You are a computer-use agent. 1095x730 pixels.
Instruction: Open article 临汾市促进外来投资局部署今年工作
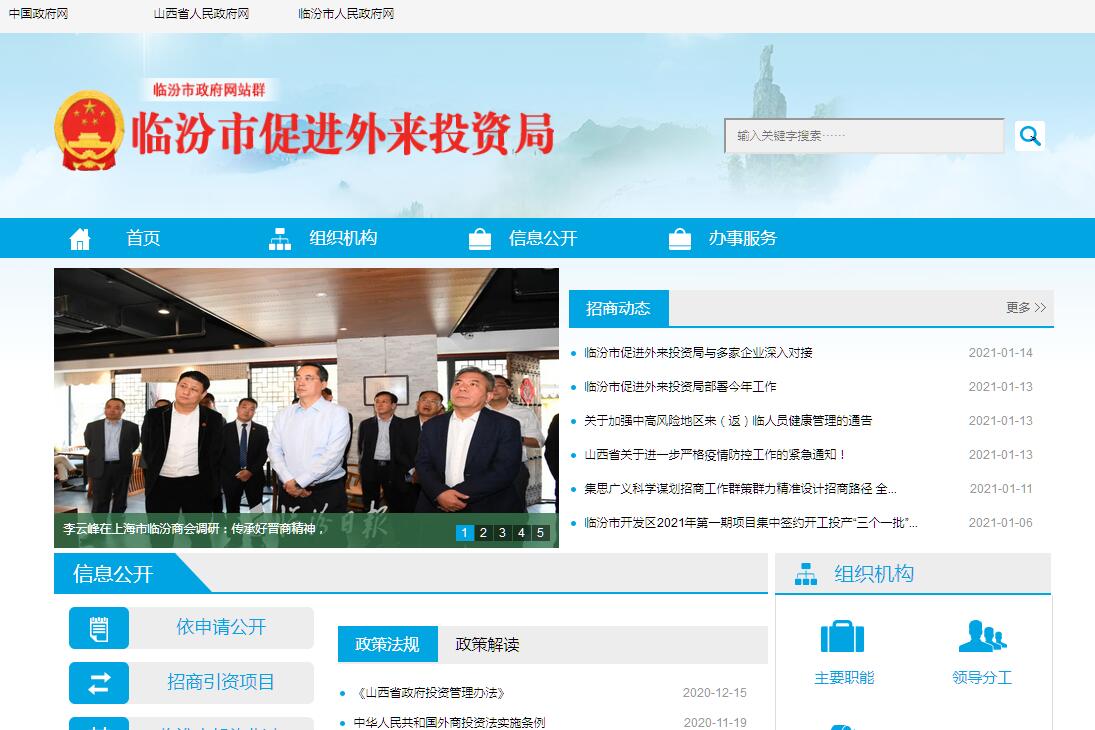(x=680, y=387)
